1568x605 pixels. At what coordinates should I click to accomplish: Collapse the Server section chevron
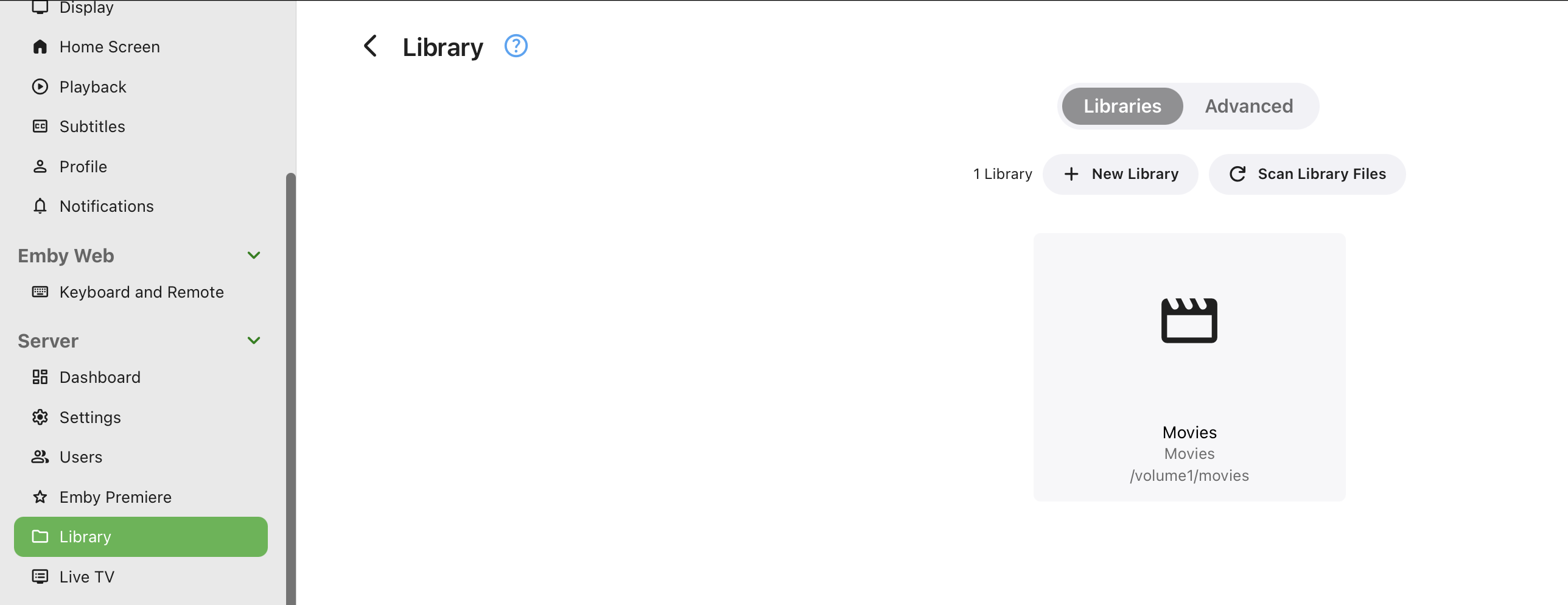[x=254, y=341]
